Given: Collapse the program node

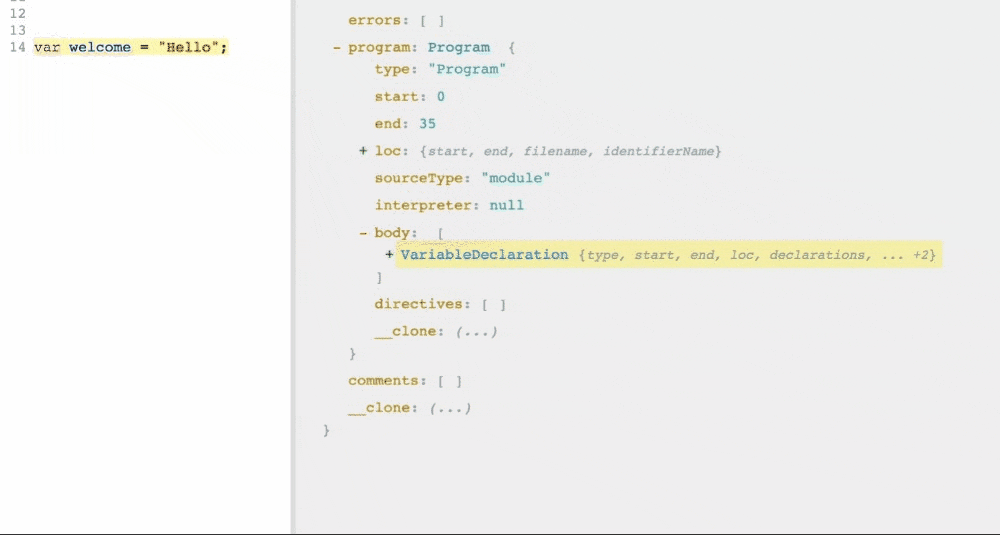Looking at the screenshot, I should 336,48.
